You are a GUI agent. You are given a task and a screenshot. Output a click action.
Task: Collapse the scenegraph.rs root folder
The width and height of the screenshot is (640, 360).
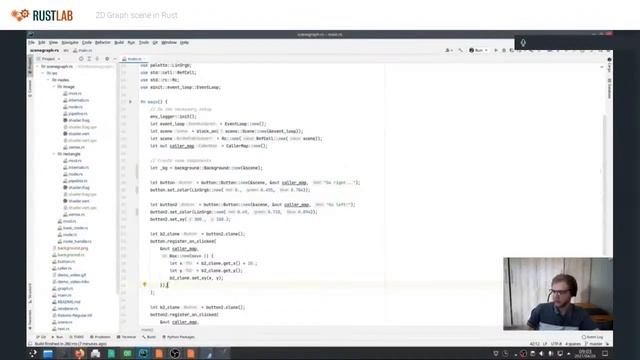point(38,66)
